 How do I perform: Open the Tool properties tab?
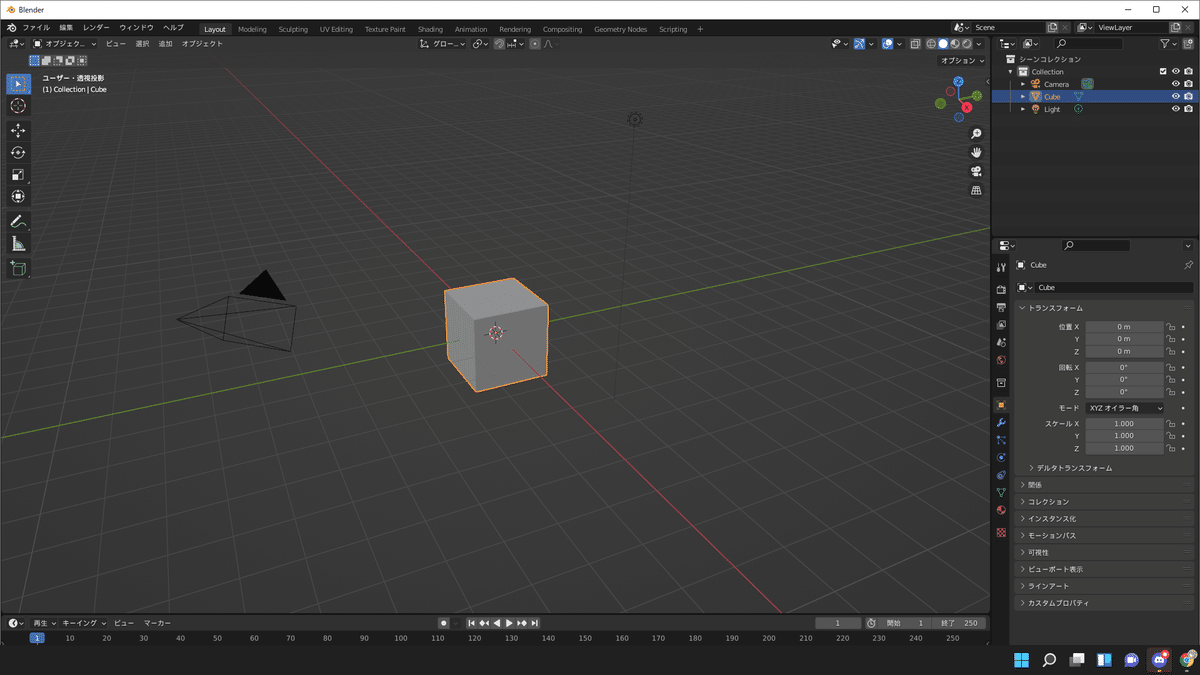pyautogui.click(x=1001, y=268)
